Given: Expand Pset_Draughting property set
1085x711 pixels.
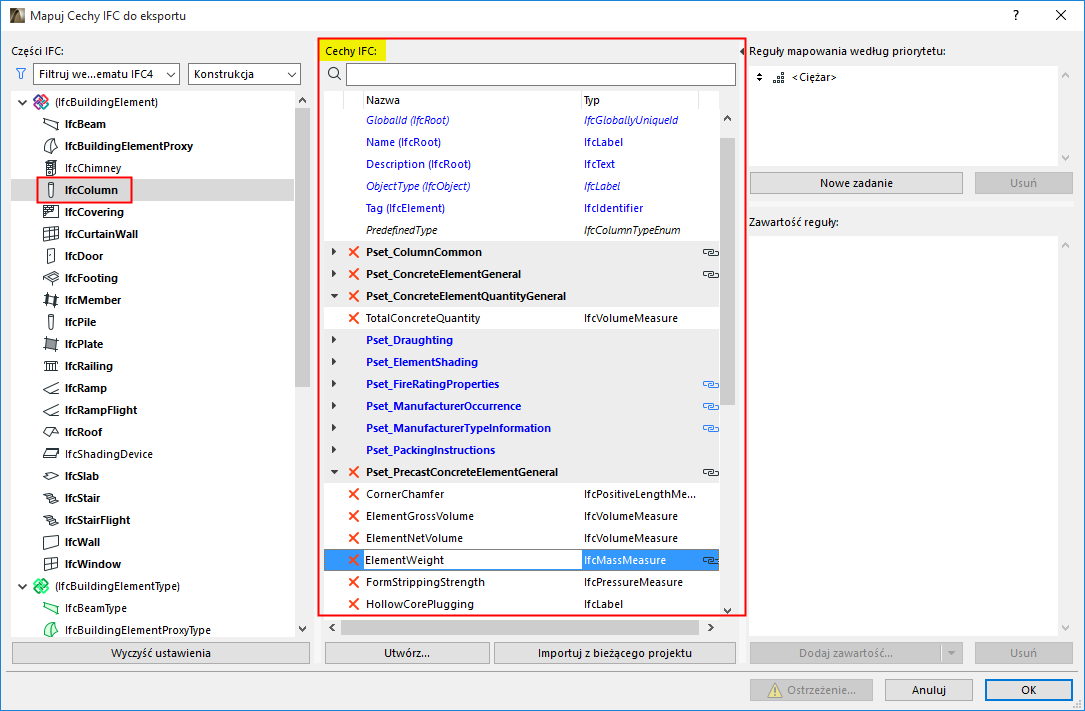Looking at the screenshot, I should [x=334, y=340].
